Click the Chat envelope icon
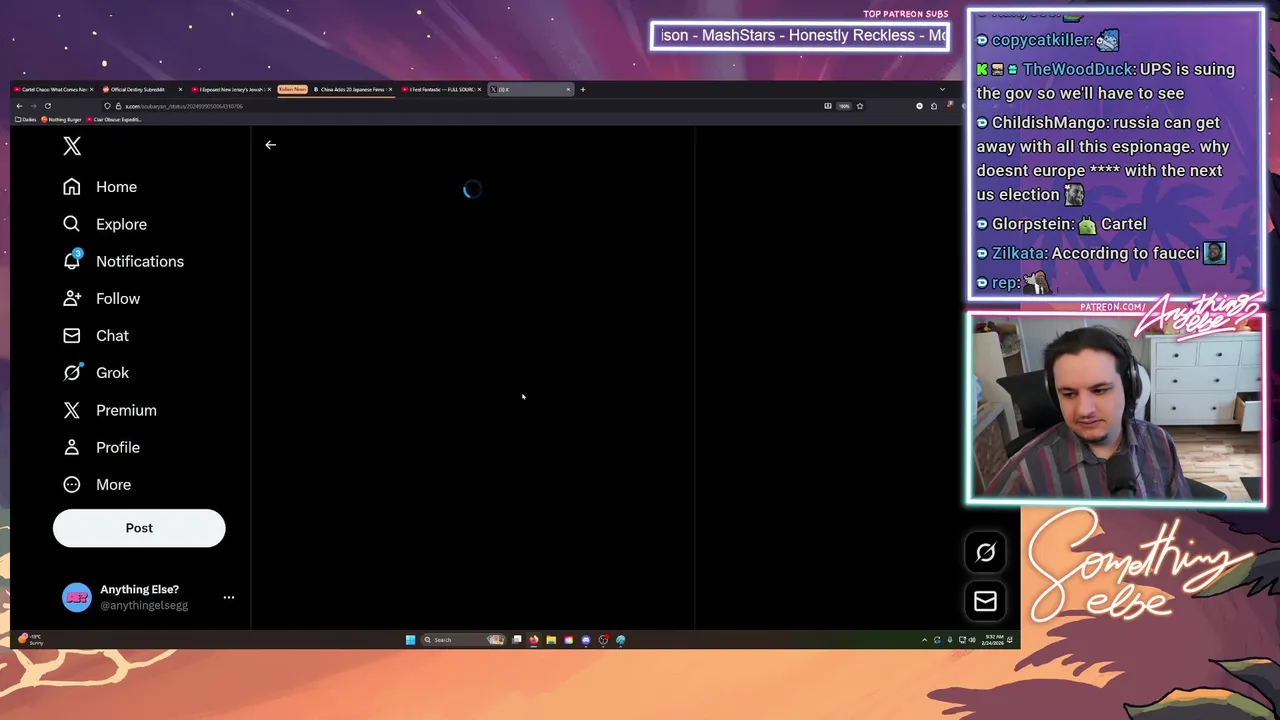This screenshot has width=1280, height=720. (x=72, y=335)
